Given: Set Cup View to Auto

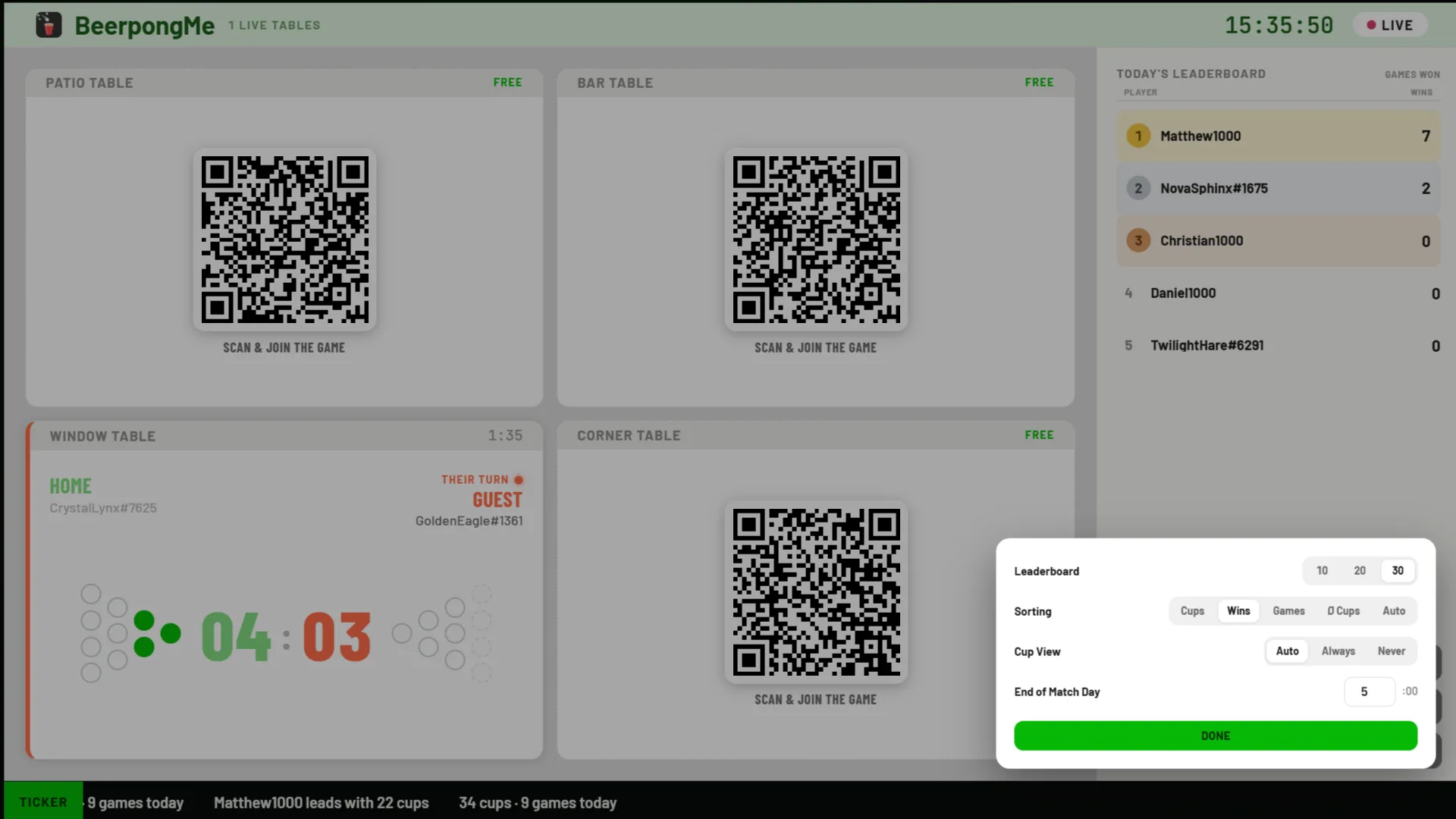Looking at the screenshot, I should [1287, 651].
